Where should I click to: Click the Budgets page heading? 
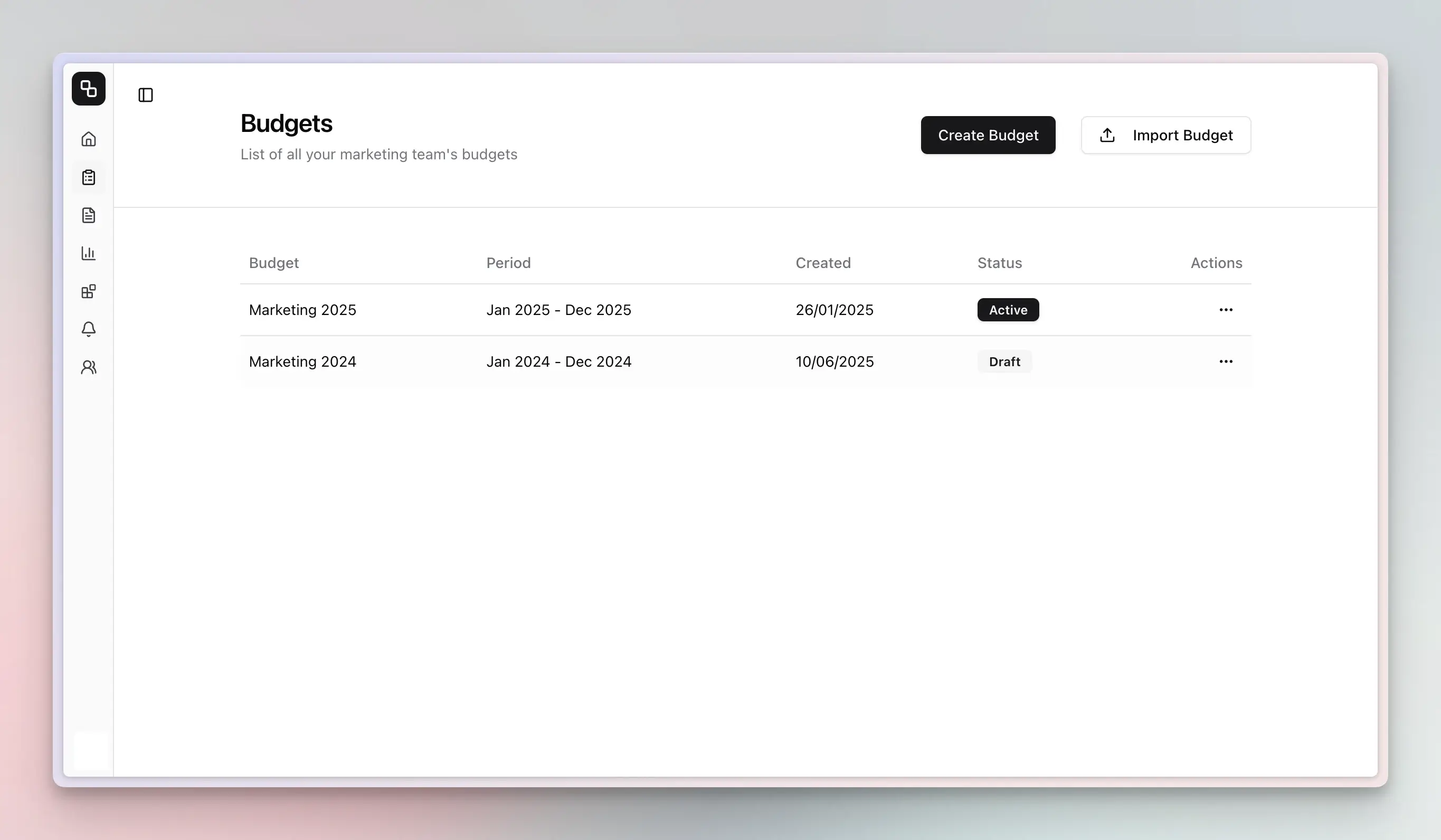click(x=287, y=123)
